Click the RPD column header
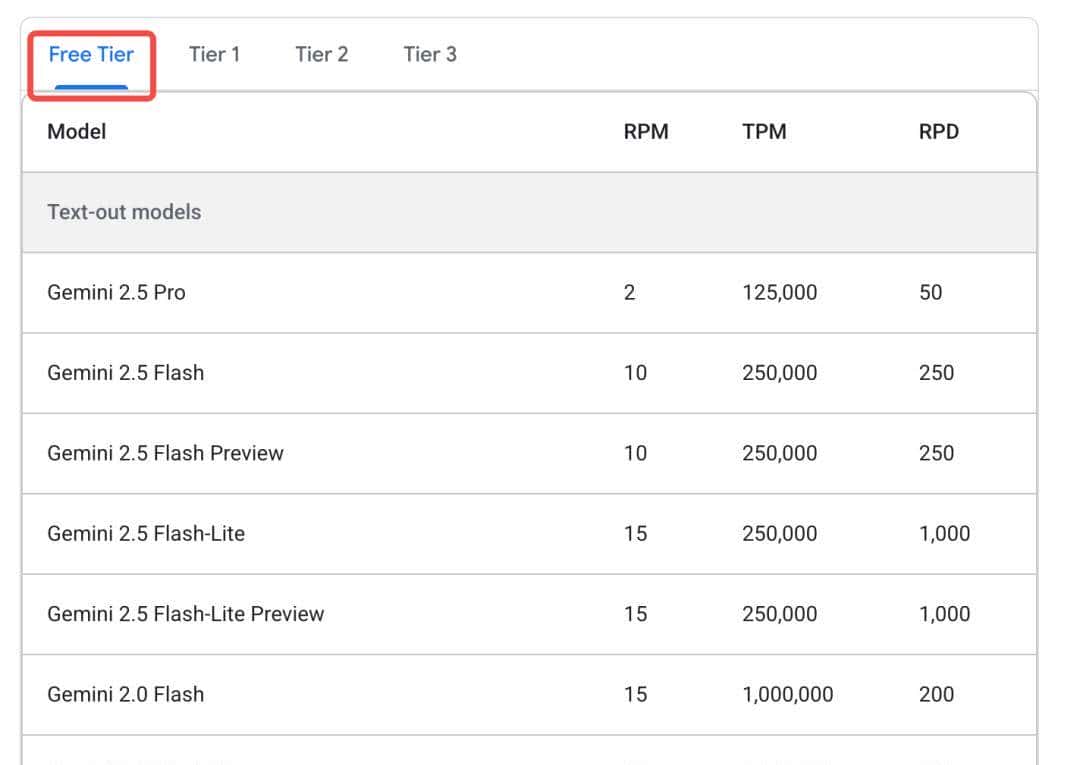 (x=938, y=132)
